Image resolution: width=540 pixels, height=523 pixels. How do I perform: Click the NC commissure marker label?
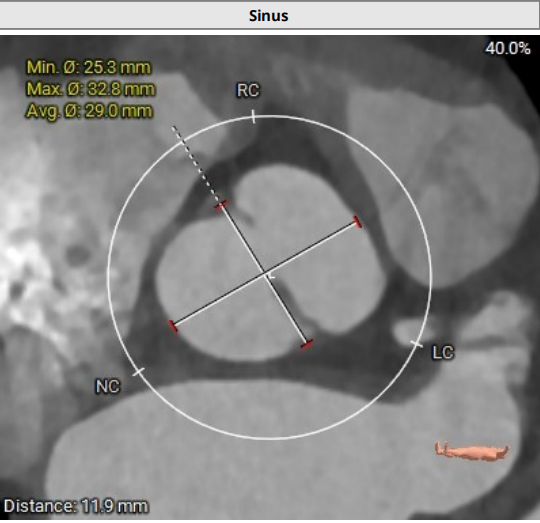coord(107,386)
